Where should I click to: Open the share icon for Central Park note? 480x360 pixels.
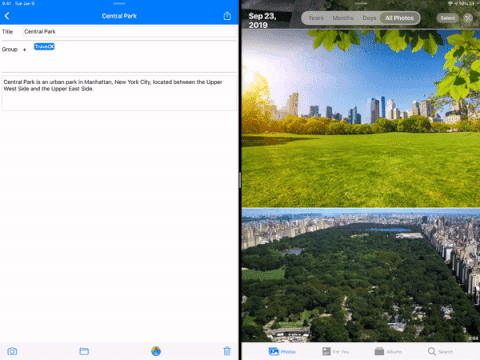227,16
